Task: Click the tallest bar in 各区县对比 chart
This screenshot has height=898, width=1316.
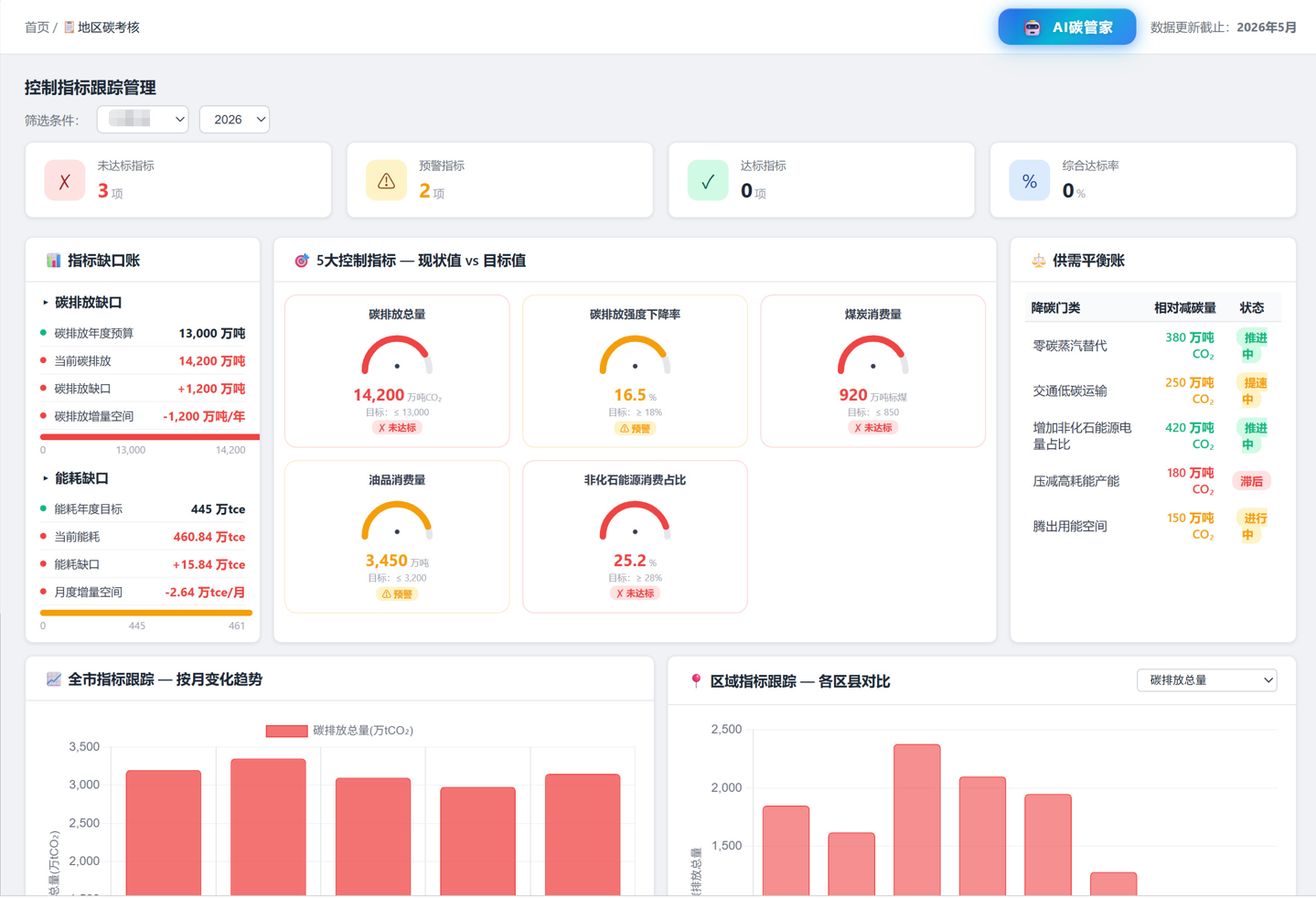Action: click(917, 819)
